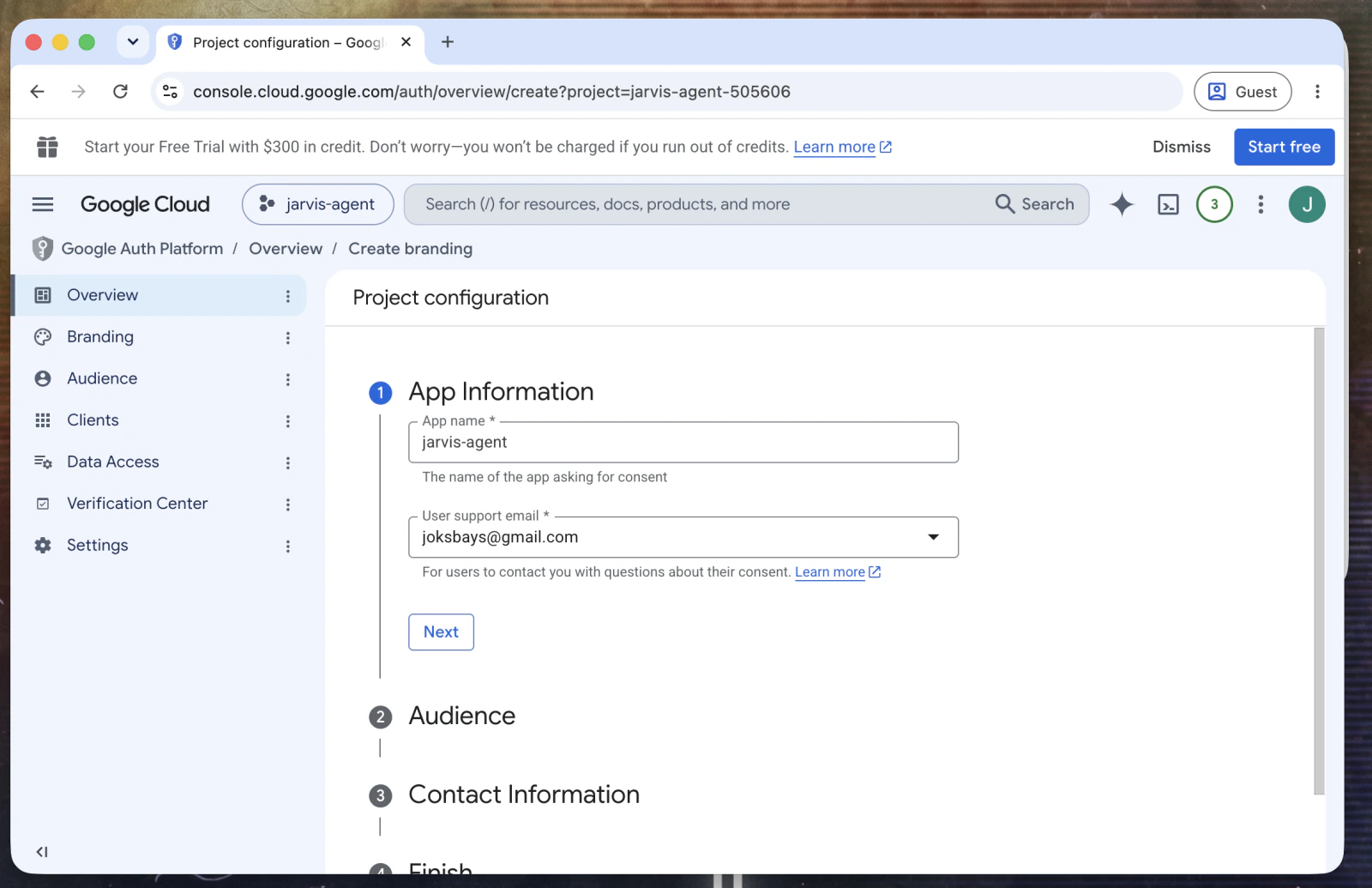Expand step 3 Contact Information section
This screenshot has width=1372, height=888.
click(x=524, y=795)
